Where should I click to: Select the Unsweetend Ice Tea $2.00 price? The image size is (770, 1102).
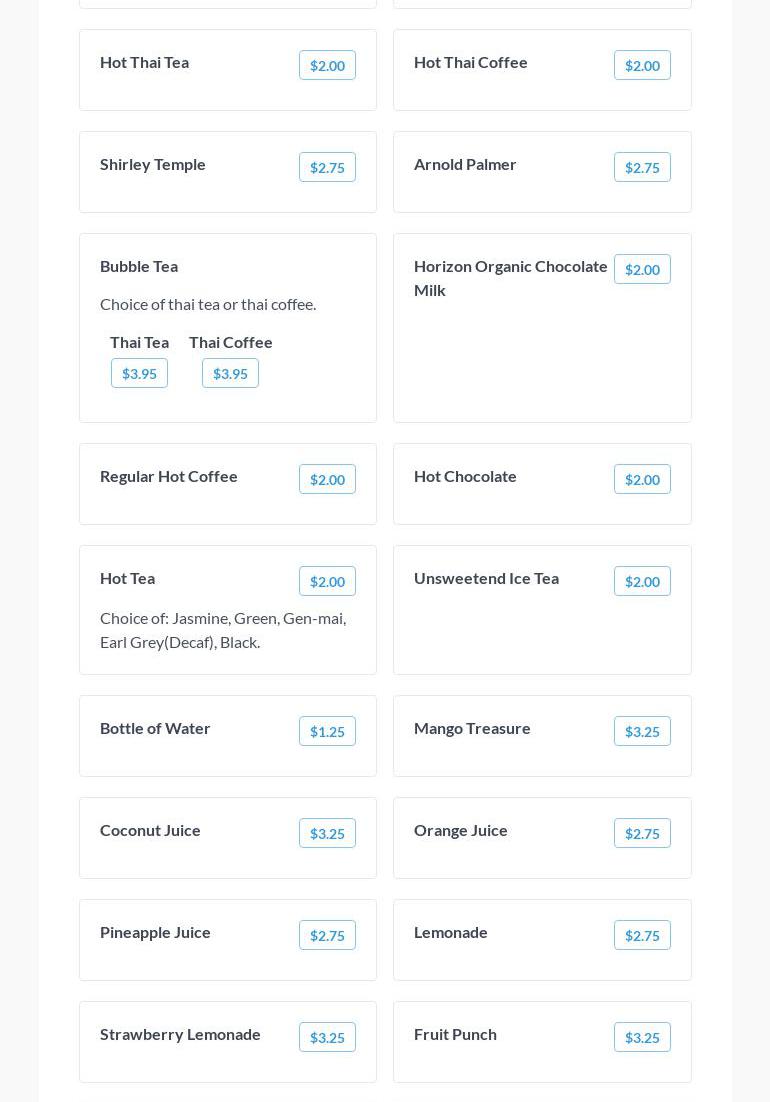click(642, 581)
